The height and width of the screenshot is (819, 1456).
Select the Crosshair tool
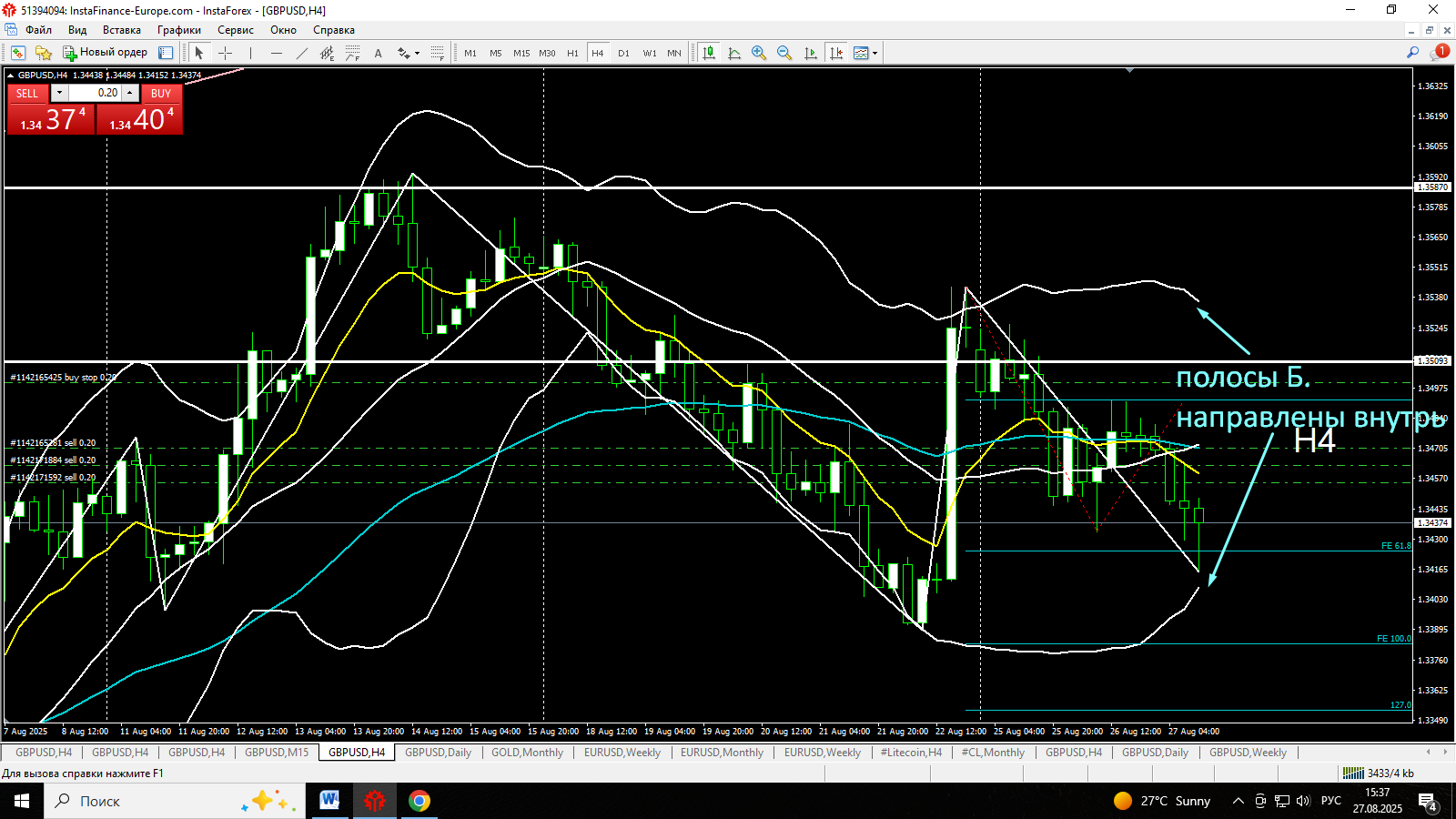[x=225, y=53]
